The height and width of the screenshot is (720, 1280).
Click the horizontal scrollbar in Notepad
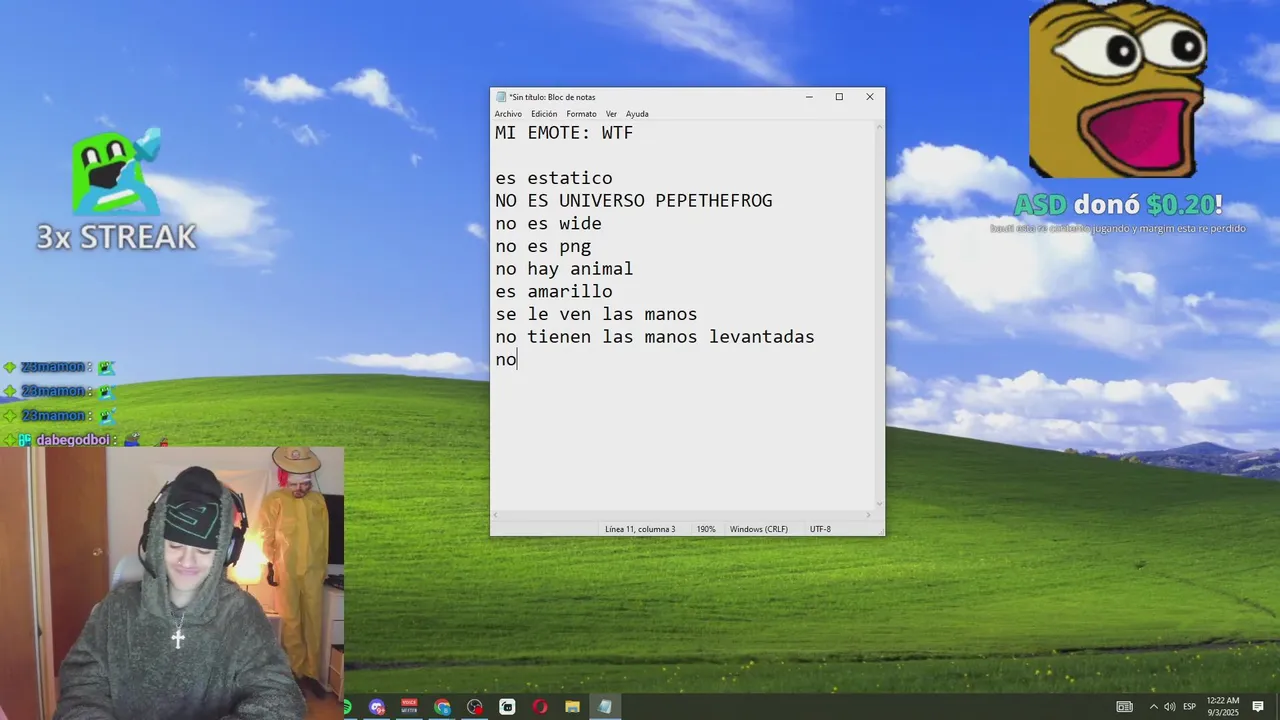[683, 515]
